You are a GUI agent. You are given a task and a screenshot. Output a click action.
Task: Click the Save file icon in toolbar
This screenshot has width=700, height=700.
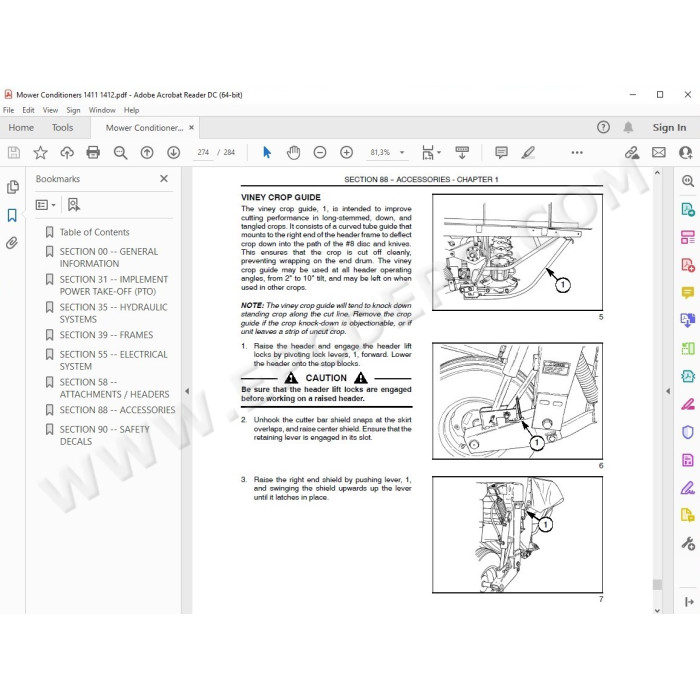pos(14,153)
